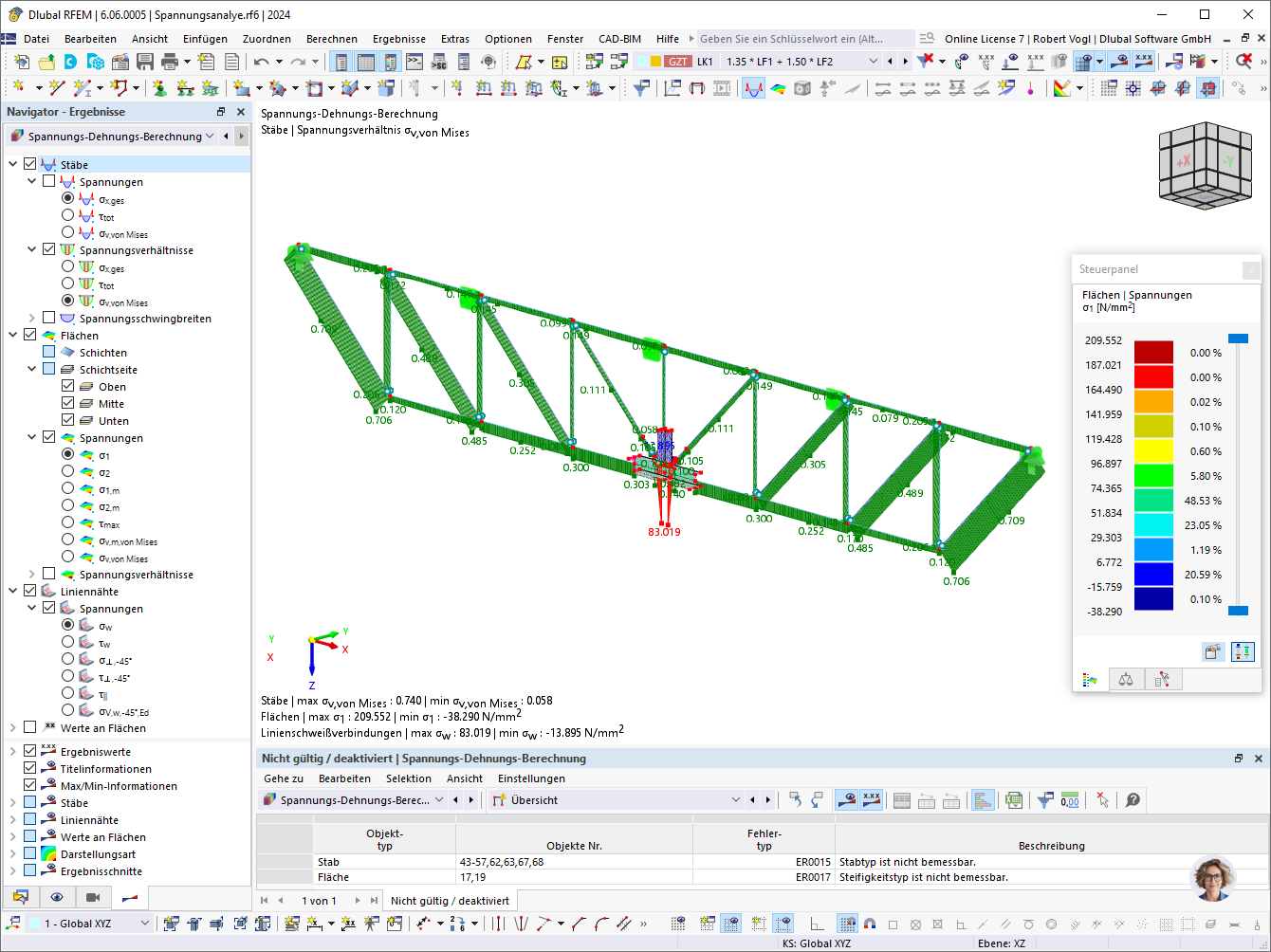1271x952 pixels.
Task: Click the eye display navigator tab
Action: (57, 897)
